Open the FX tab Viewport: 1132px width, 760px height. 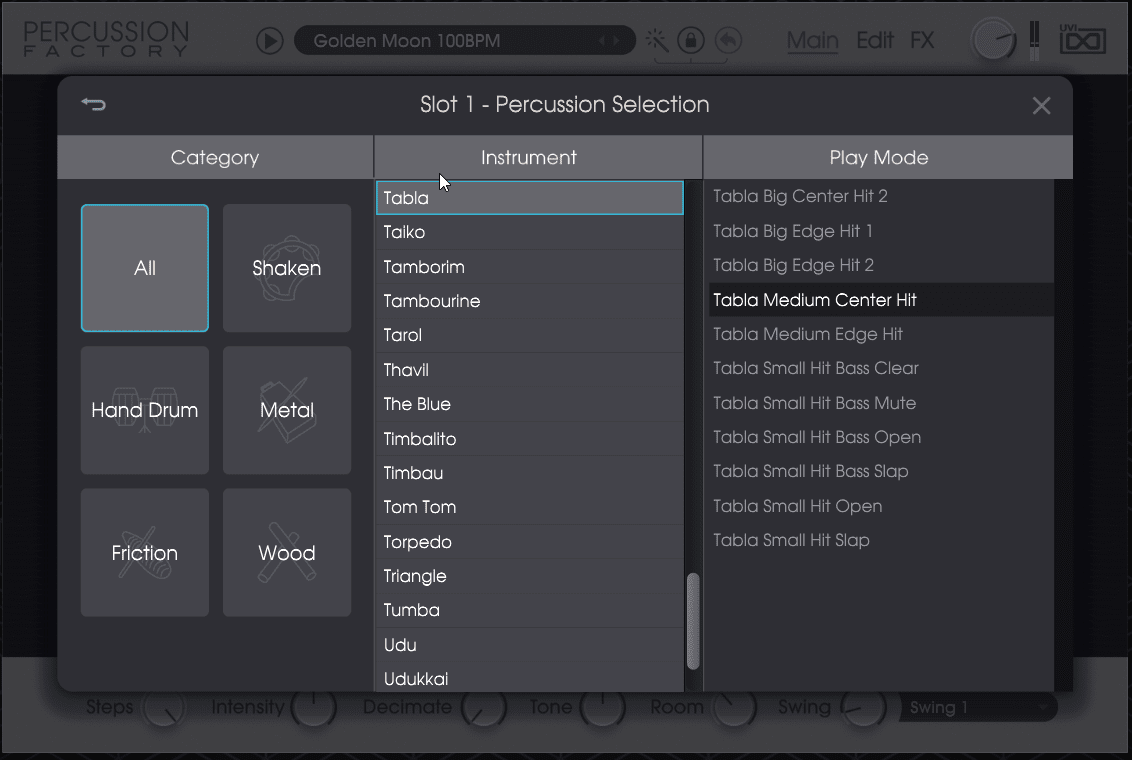[x=922, y=41]
